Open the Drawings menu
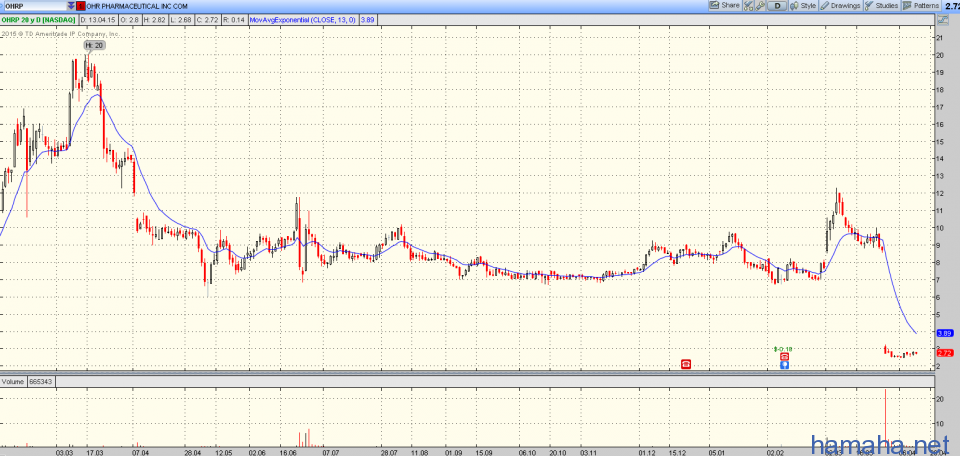The height and width of the screenshot is (456, 960). (841, 6)
